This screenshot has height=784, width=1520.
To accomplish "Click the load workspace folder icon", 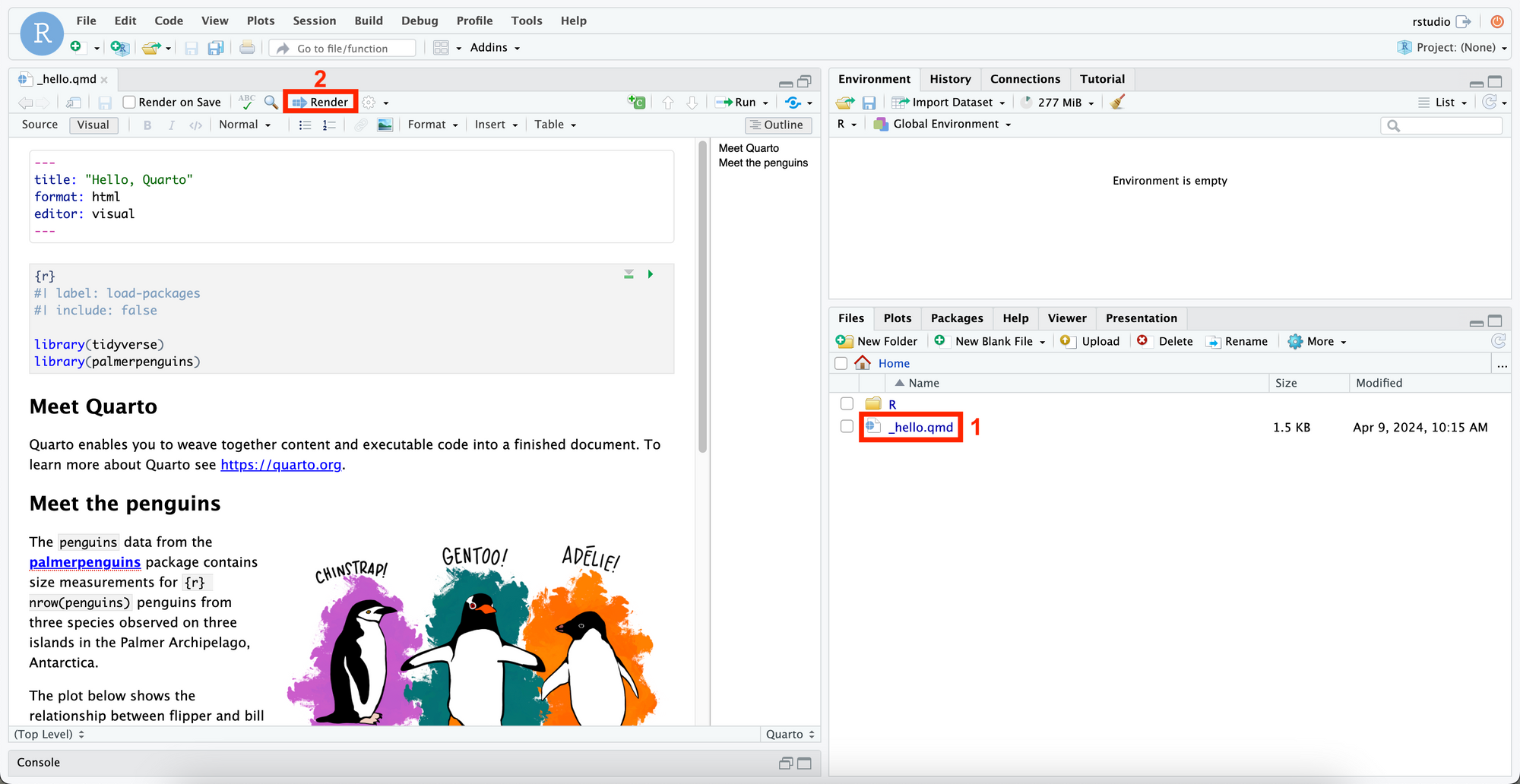I will click(x=845, y=102).
